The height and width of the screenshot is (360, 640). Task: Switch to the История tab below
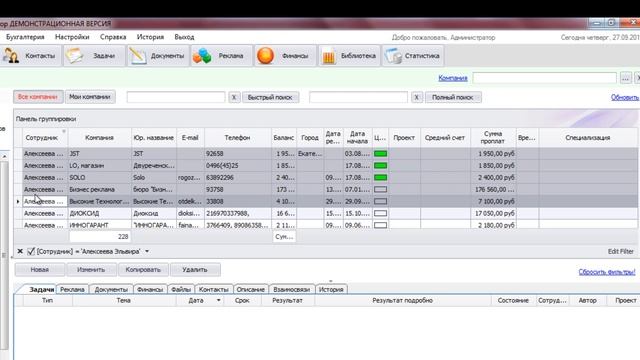(x=331, y=289)
